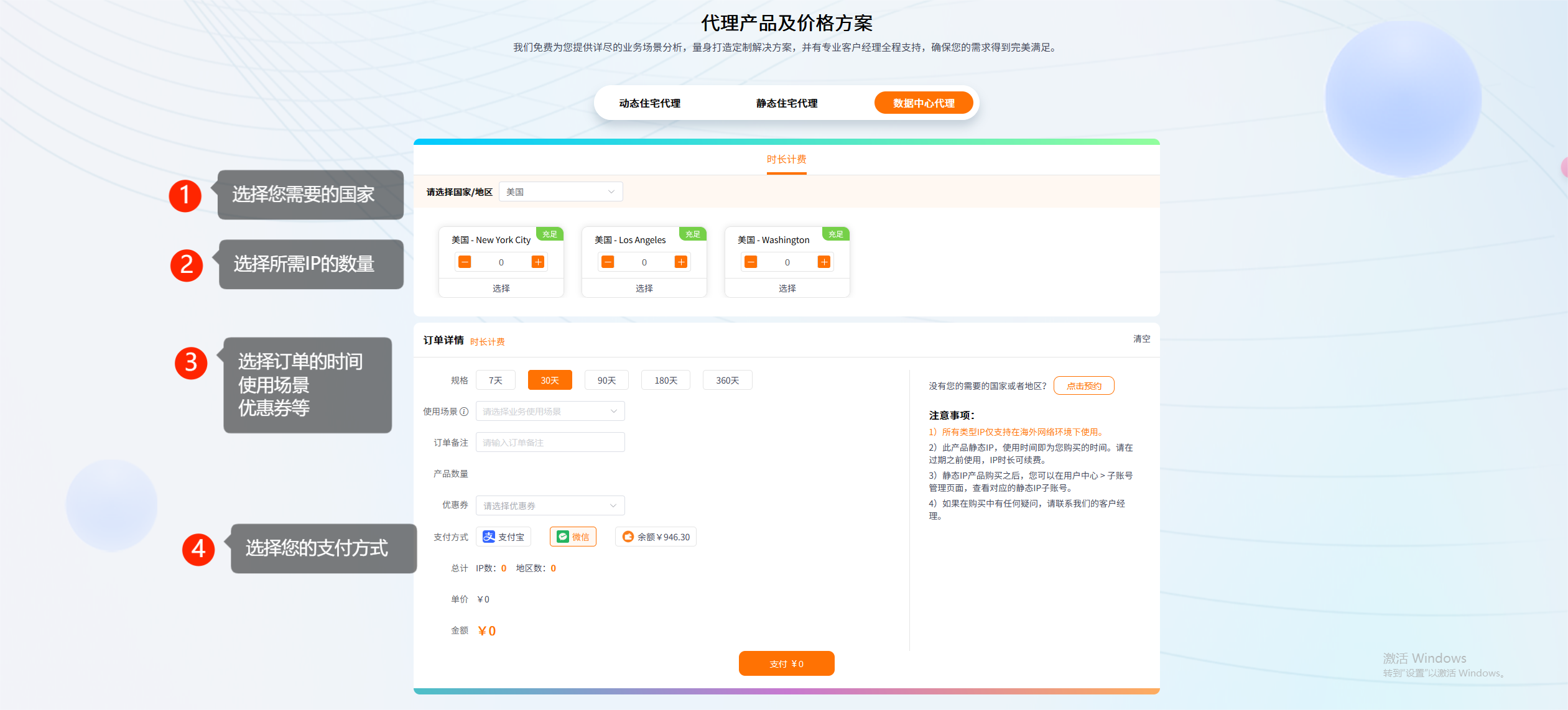Screen dimensions: 1568x710
Task: Switch to 动态住宅代理 tab
Action: pyautogui.click(x=649, y=103)
